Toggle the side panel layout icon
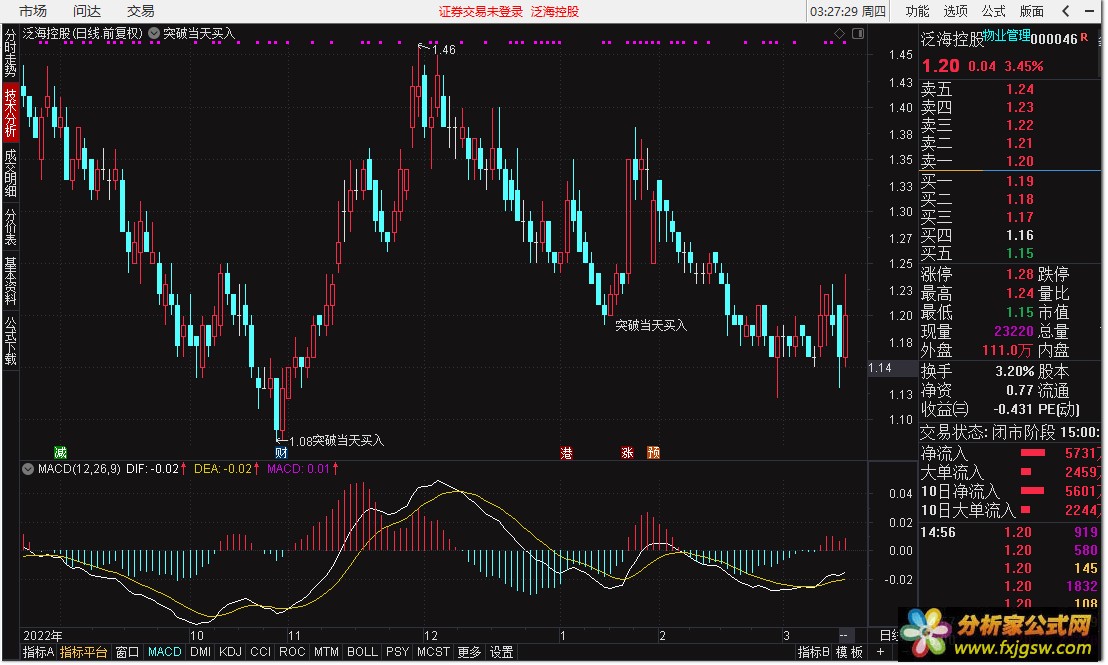 click(858, 33)
